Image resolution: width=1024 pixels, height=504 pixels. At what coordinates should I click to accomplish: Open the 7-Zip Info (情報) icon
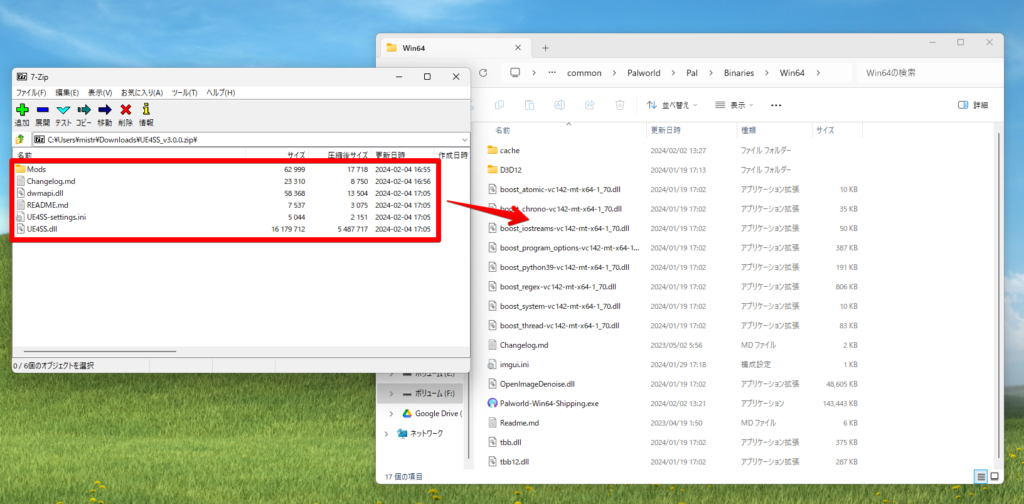pos(146,111)
